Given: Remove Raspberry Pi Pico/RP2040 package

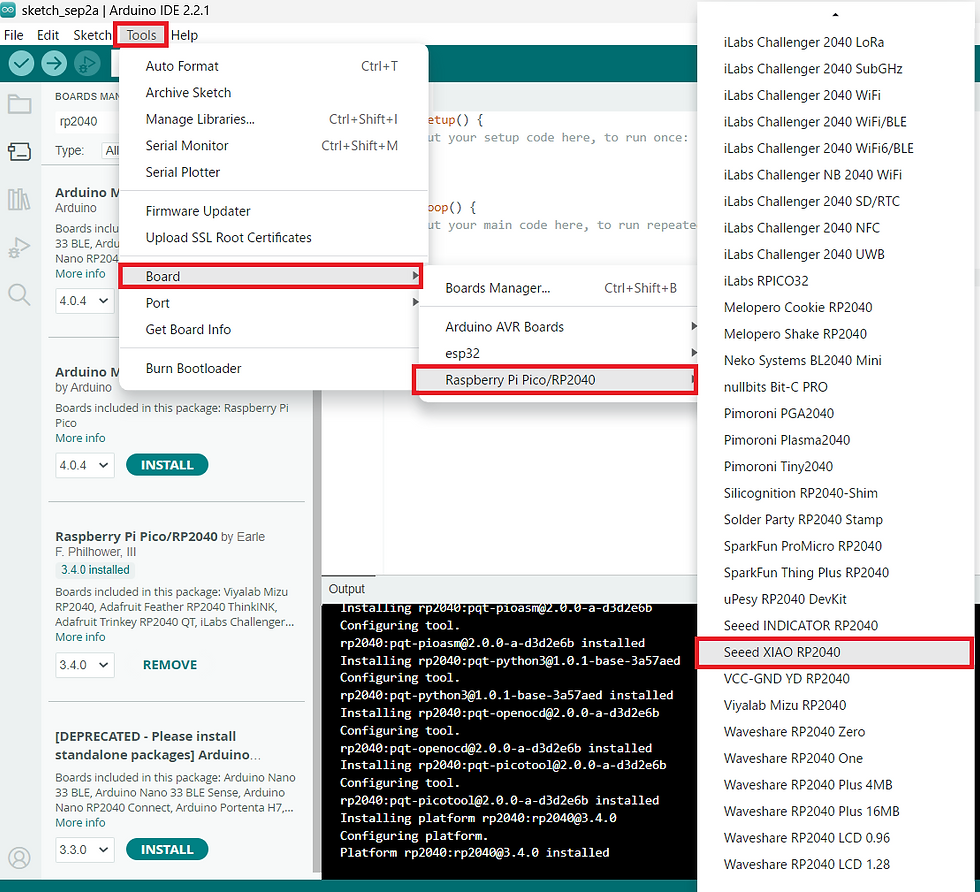Looking at the screenshot, I should [170, 665].
